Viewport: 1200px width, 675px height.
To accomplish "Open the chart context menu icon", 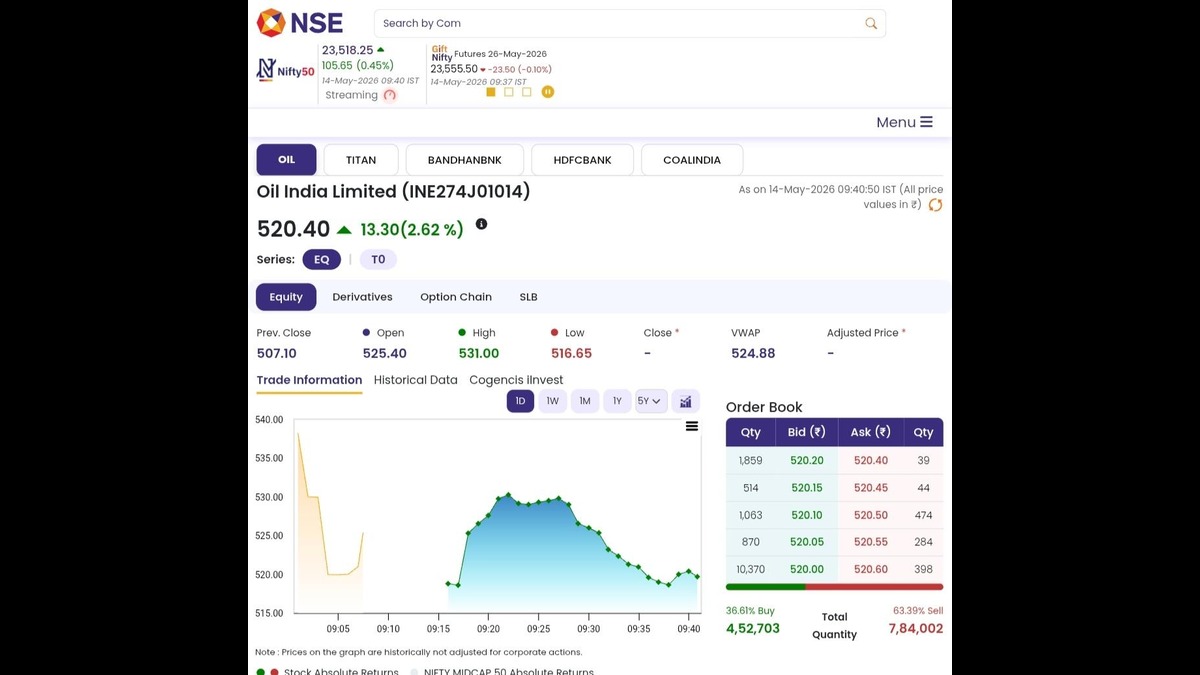I will pos(691,426).
